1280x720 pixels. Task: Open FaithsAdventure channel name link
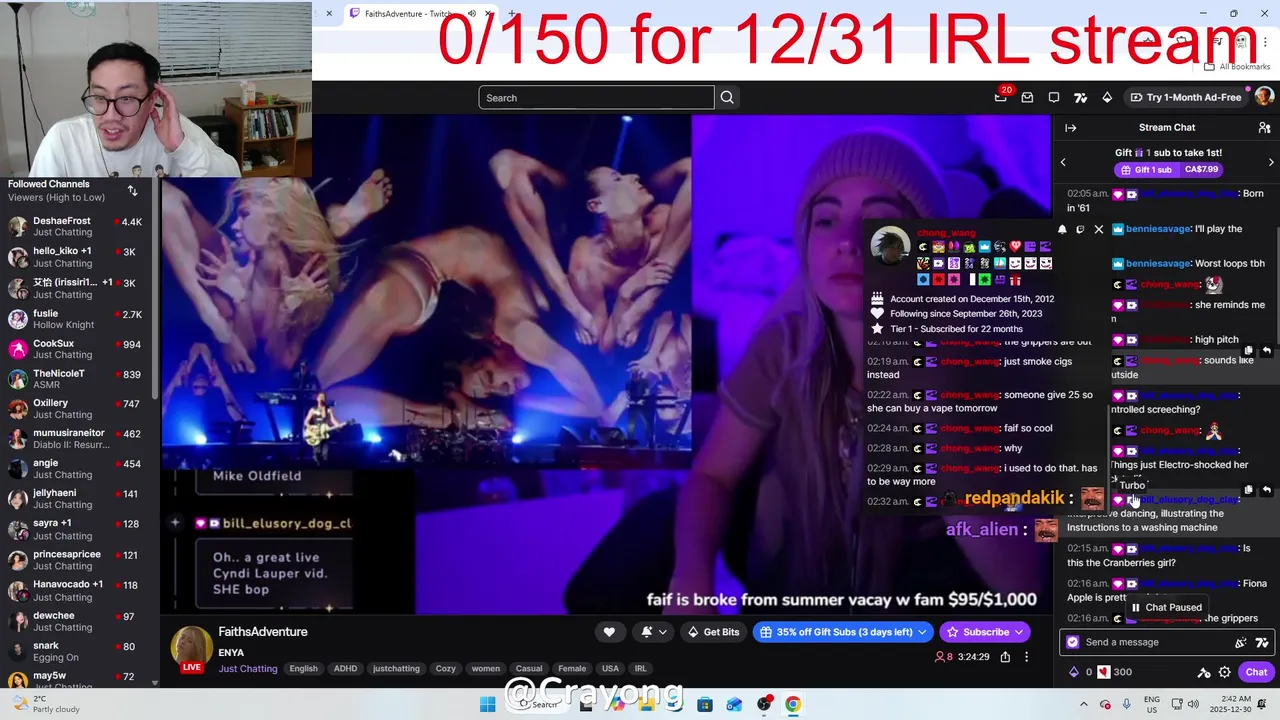point(263,632)
